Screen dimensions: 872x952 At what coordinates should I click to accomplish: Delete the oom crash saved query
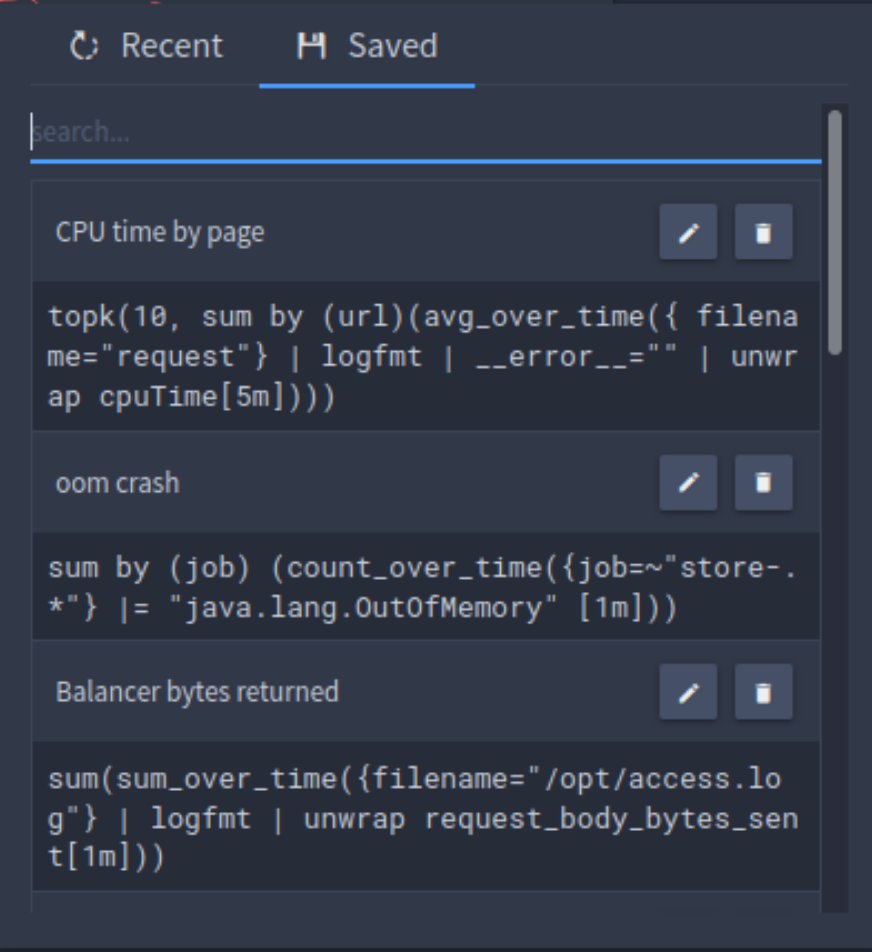(763, 483)
